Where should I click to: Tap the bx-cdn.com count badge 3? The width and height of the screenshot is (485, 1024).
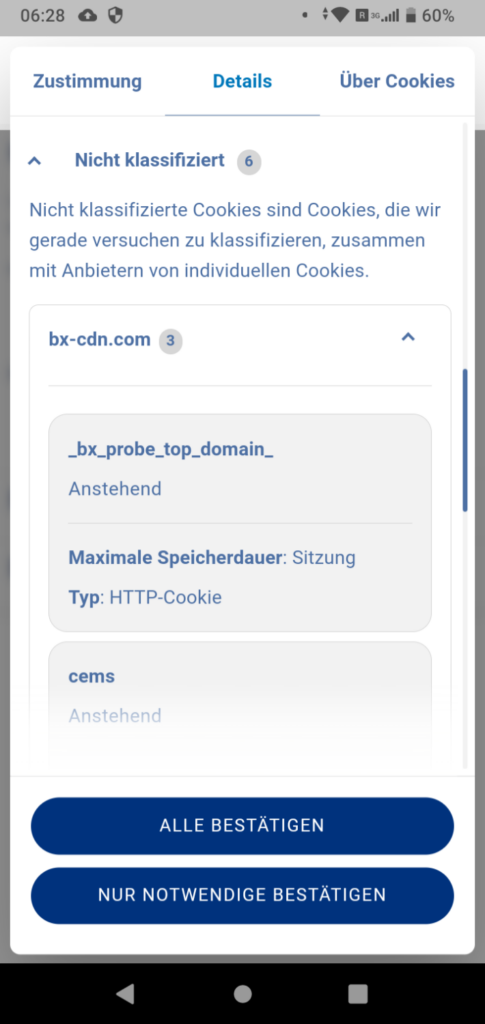pos(170,341)
